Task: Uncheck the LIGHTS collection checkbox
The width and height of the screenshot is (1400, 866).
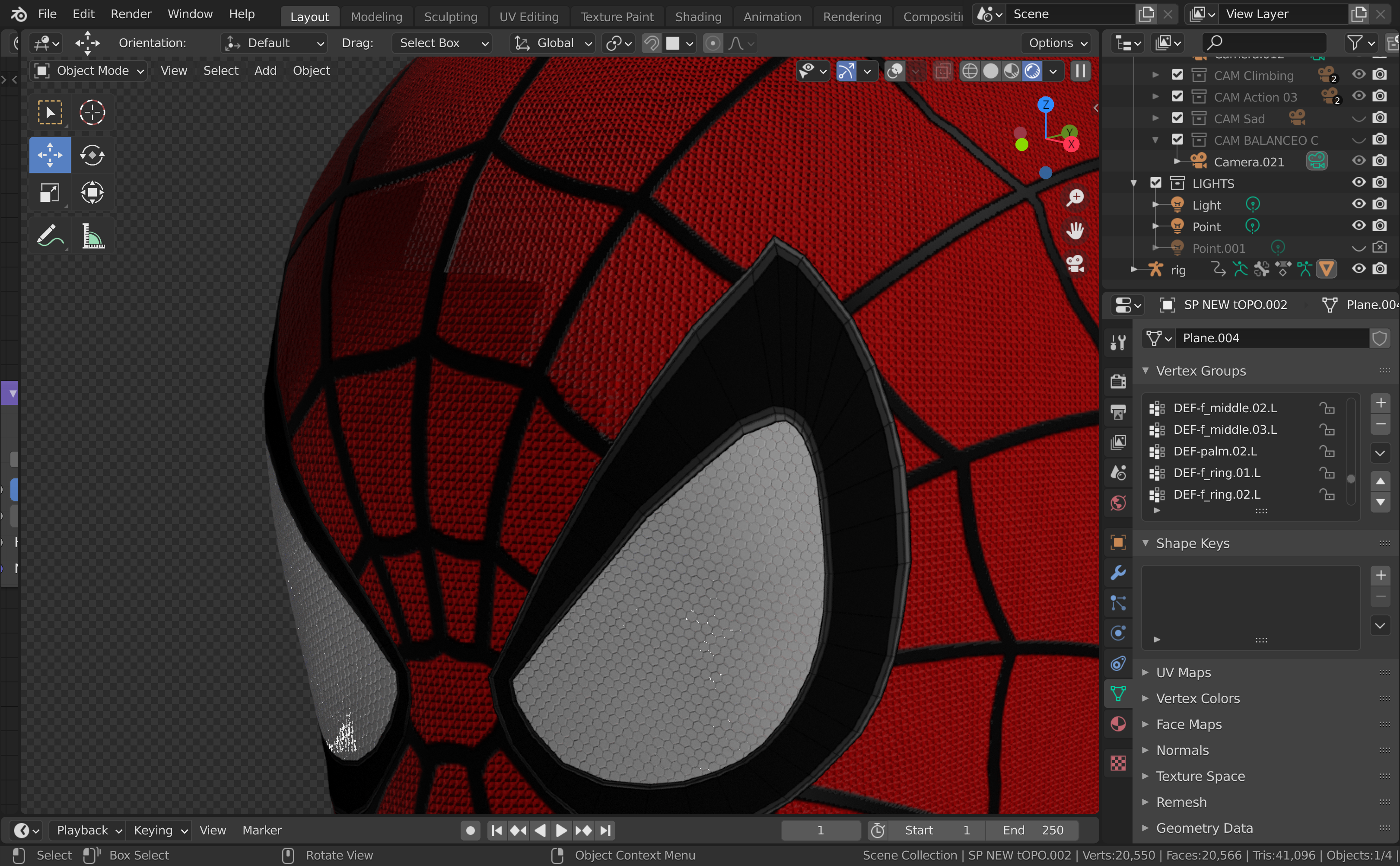Action: 1155,183
